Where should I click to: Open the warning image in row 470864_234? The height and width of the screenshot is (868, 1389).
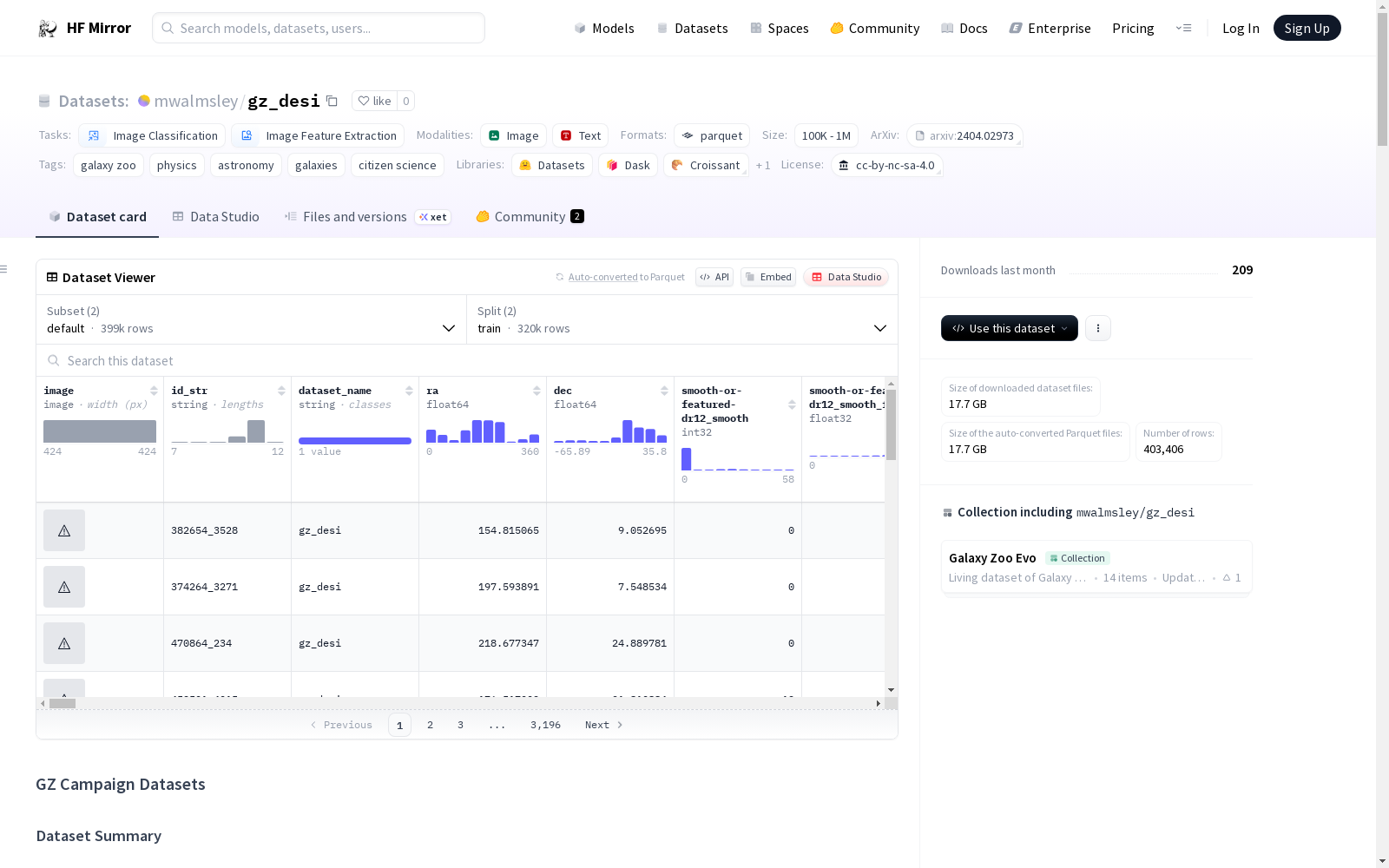(x=64, y=643)
